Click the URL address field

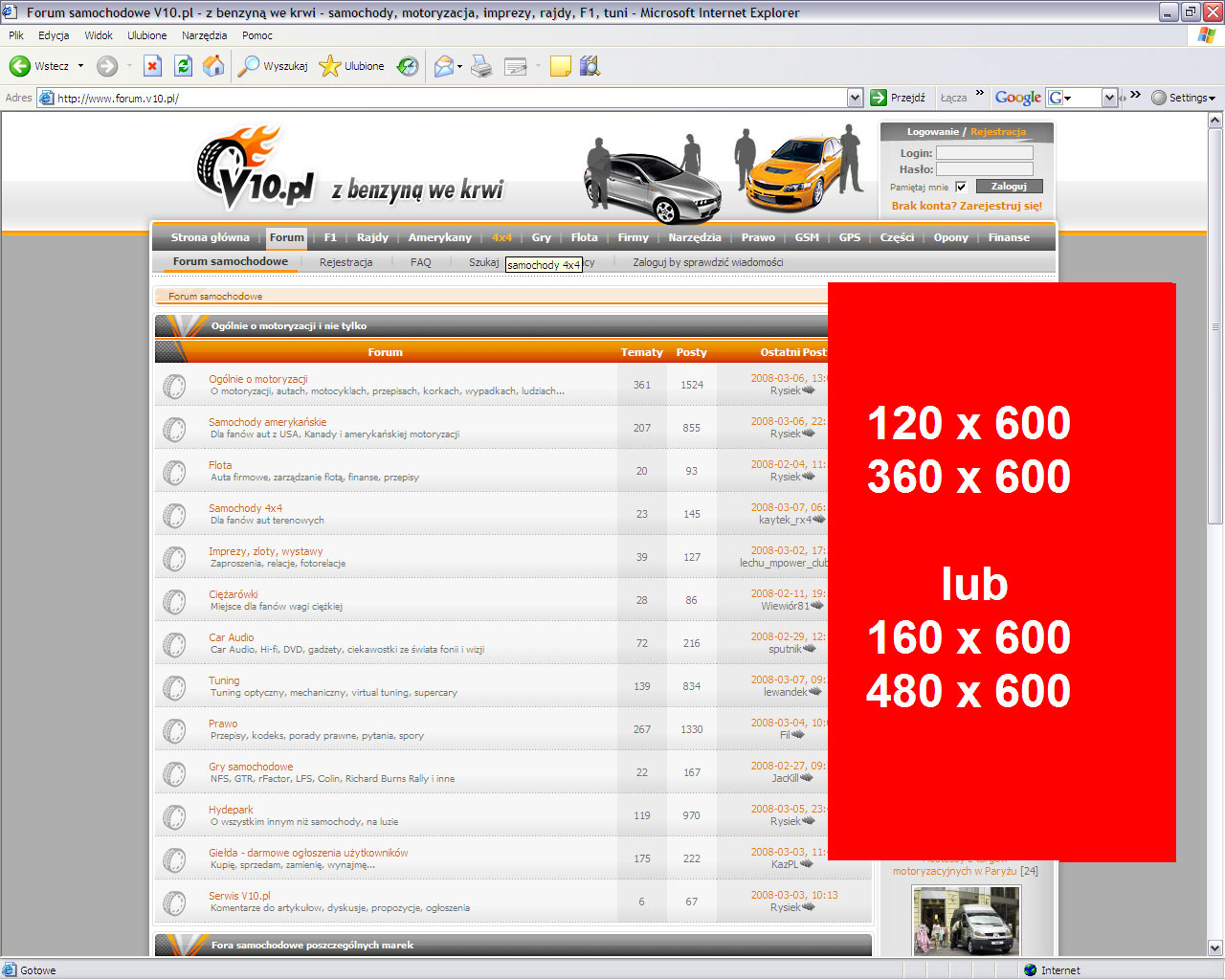pyautogui.click(x=450, y=98)
